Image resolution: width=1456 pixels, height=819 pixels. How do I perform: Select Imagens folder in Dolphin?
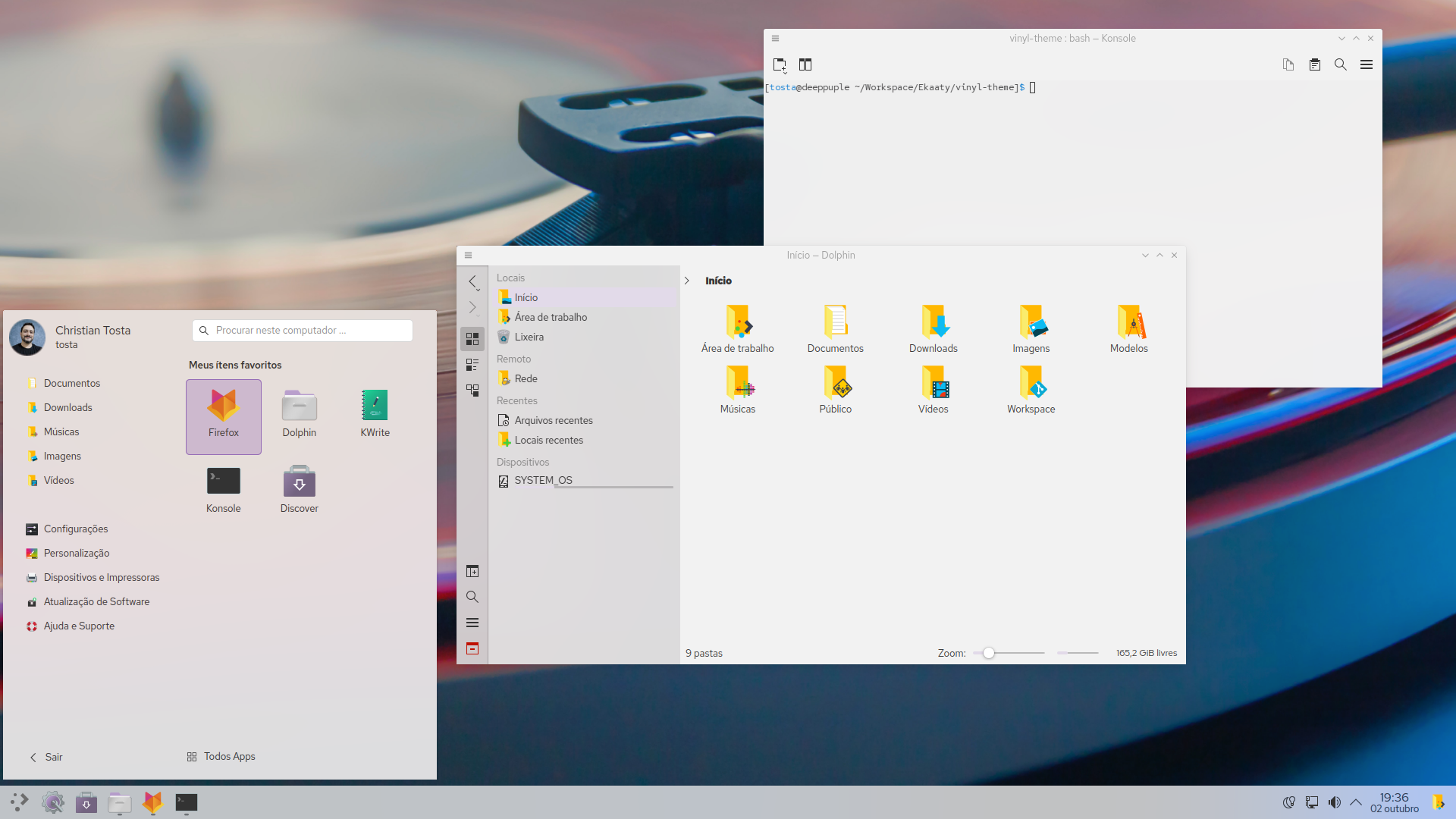tap(1031, 328)
